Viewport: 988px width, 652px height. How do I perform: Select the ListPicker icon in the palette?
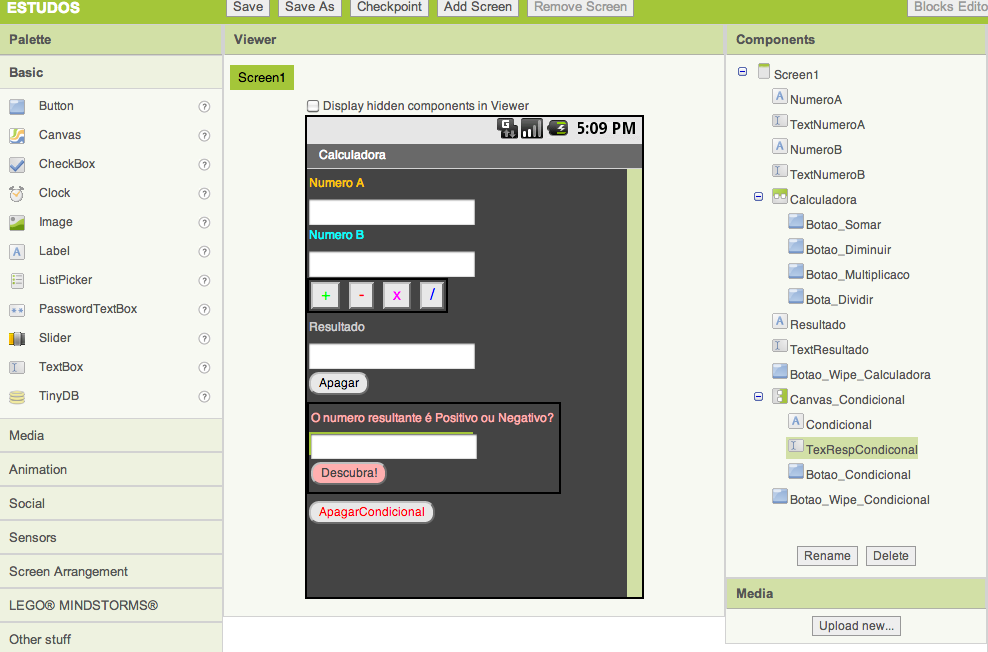(17, 280)
